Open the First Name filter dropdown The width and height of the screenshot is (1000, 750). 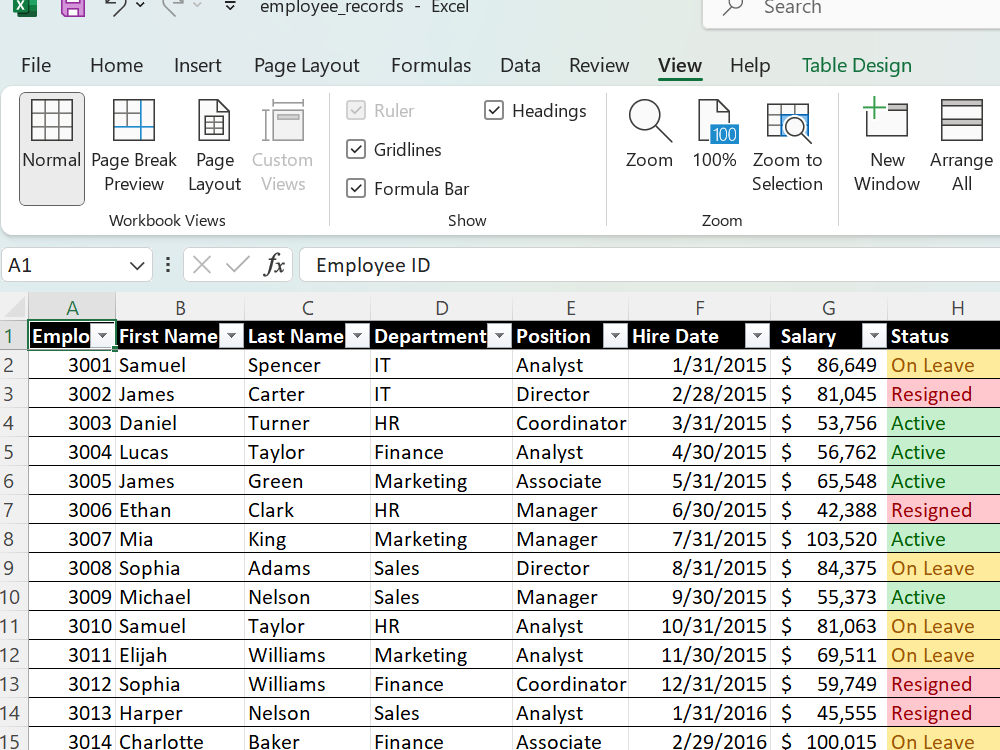pyautogui.click(x=232, y=335)
